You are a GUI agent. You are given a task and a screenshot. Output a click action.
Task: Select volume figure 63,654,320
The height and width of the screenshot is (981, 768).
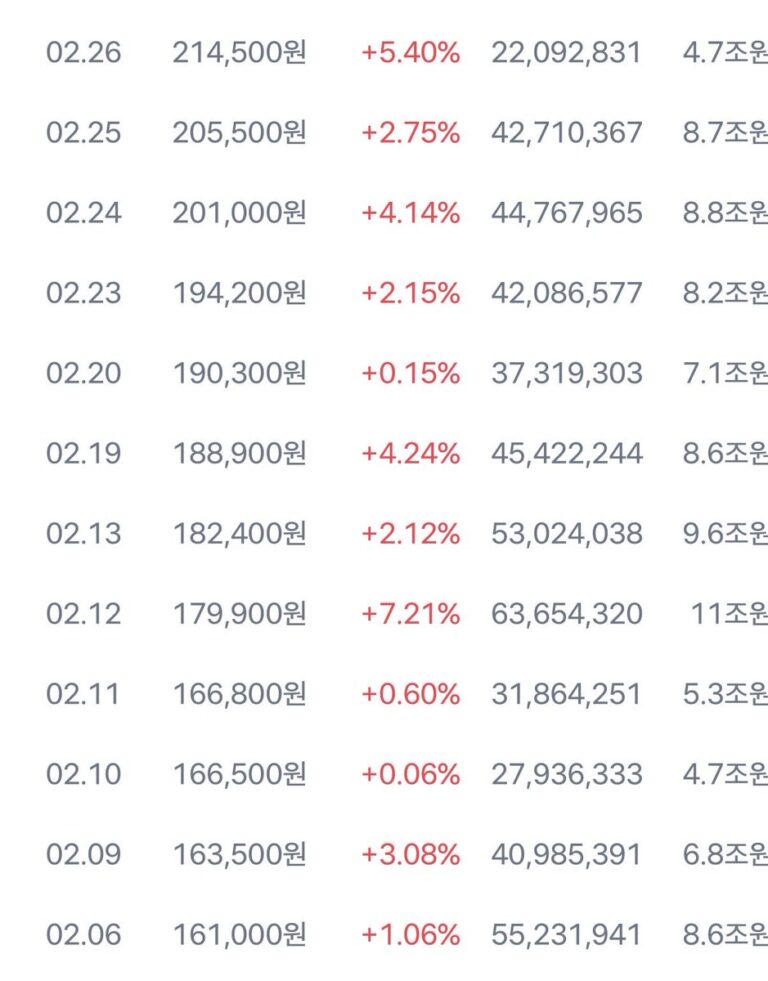click(x=566, y=613)
